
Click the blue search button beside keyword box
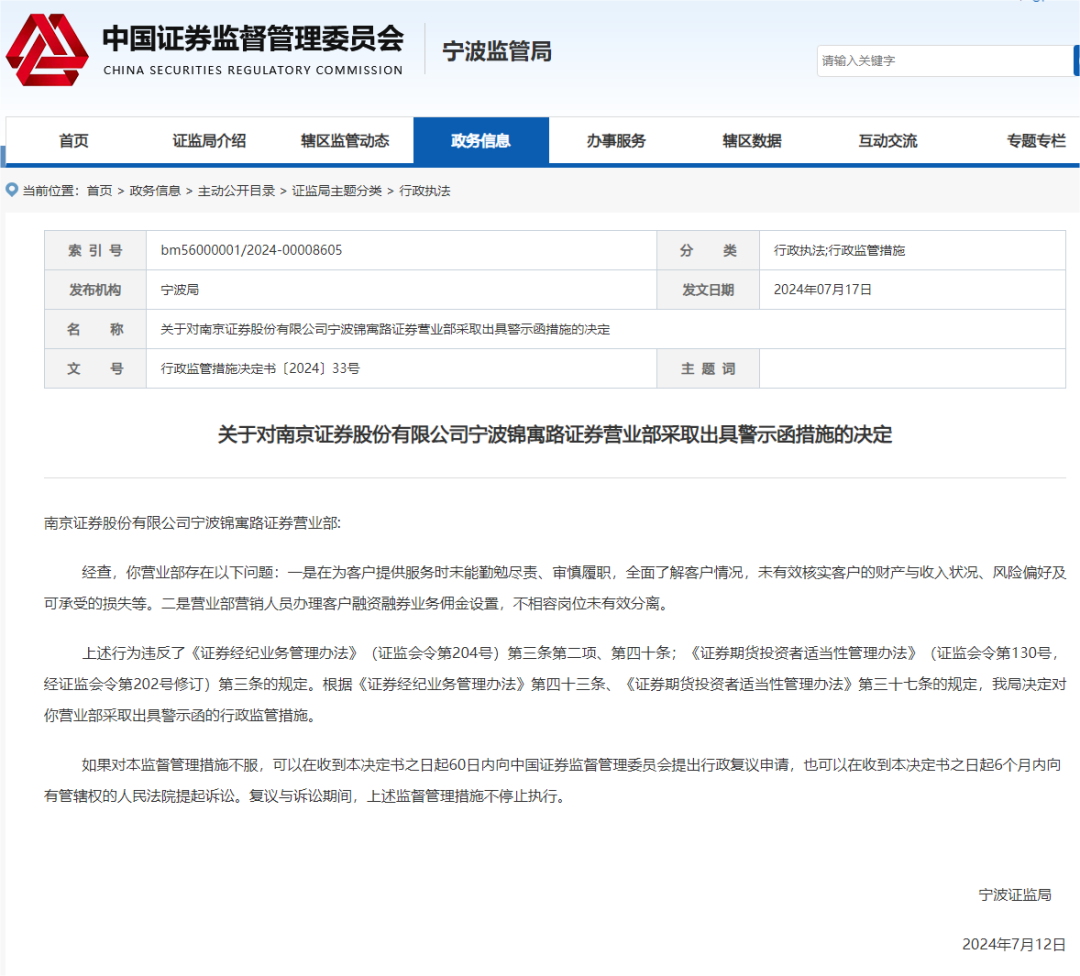coord(1077,61)
